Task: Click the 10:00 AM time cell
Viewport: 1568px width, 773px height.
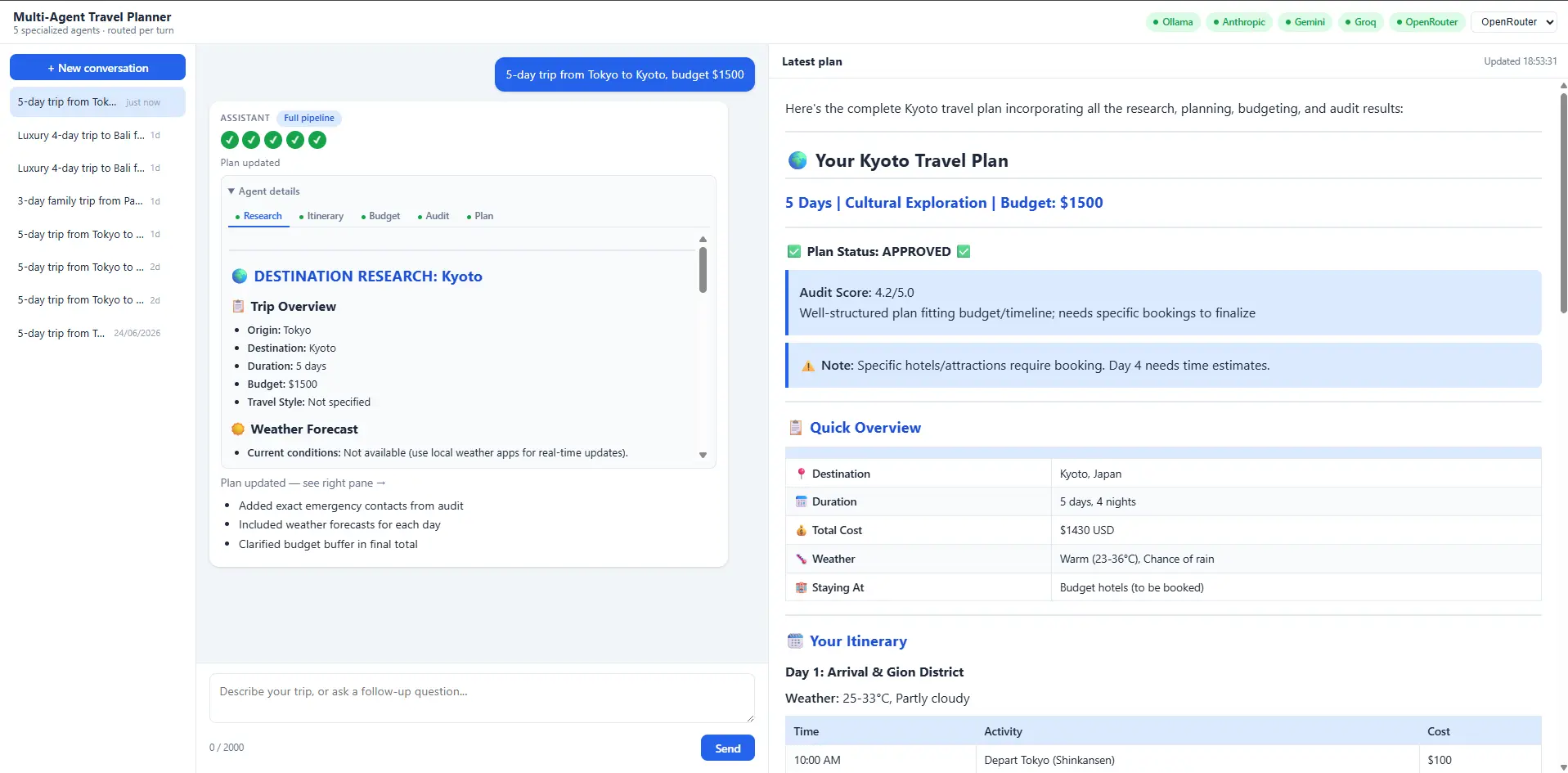Action: point(880,760)
